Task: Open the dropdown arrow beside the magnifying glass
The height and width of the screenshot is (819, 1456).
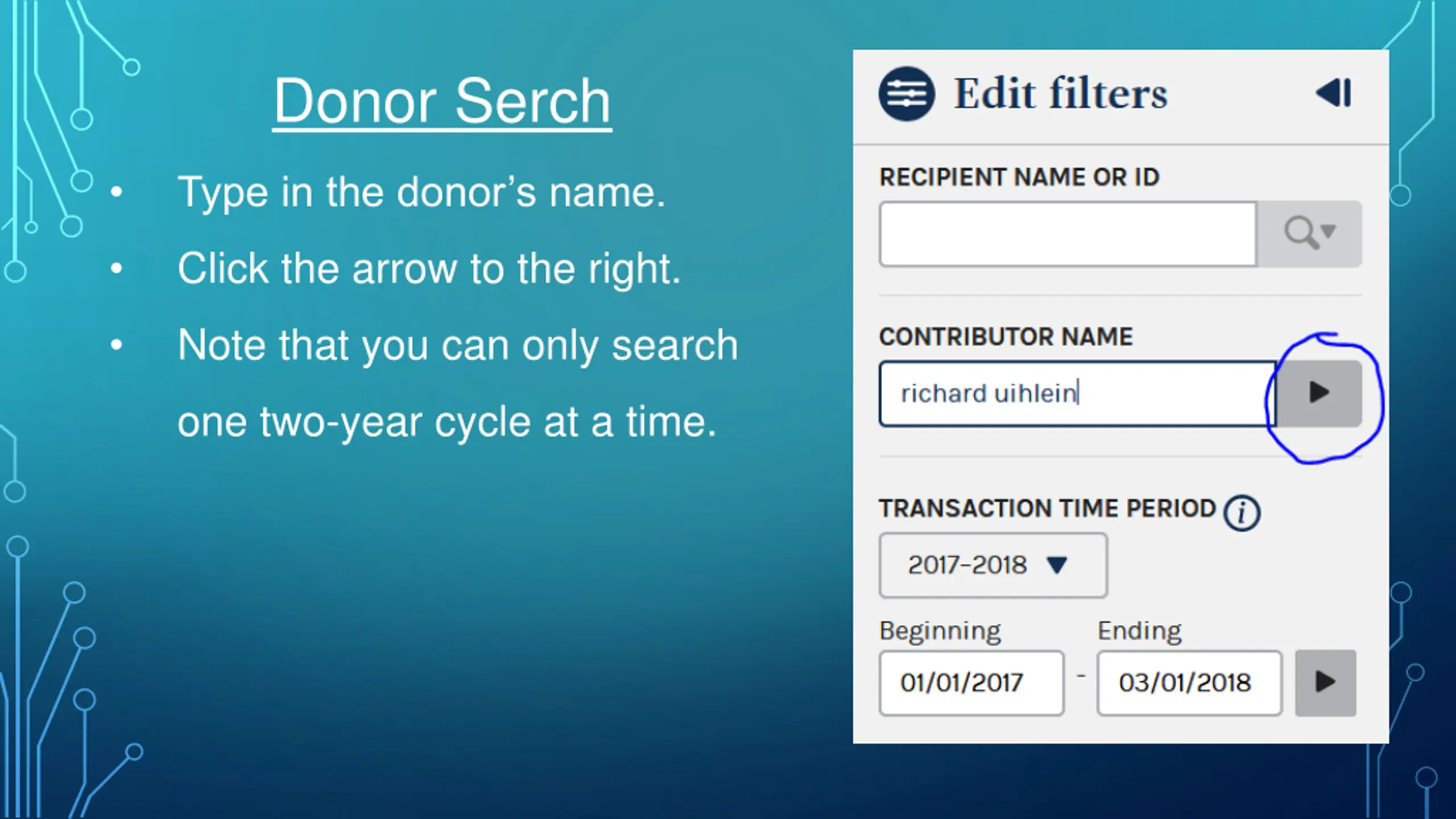Action: (1329, 230)
